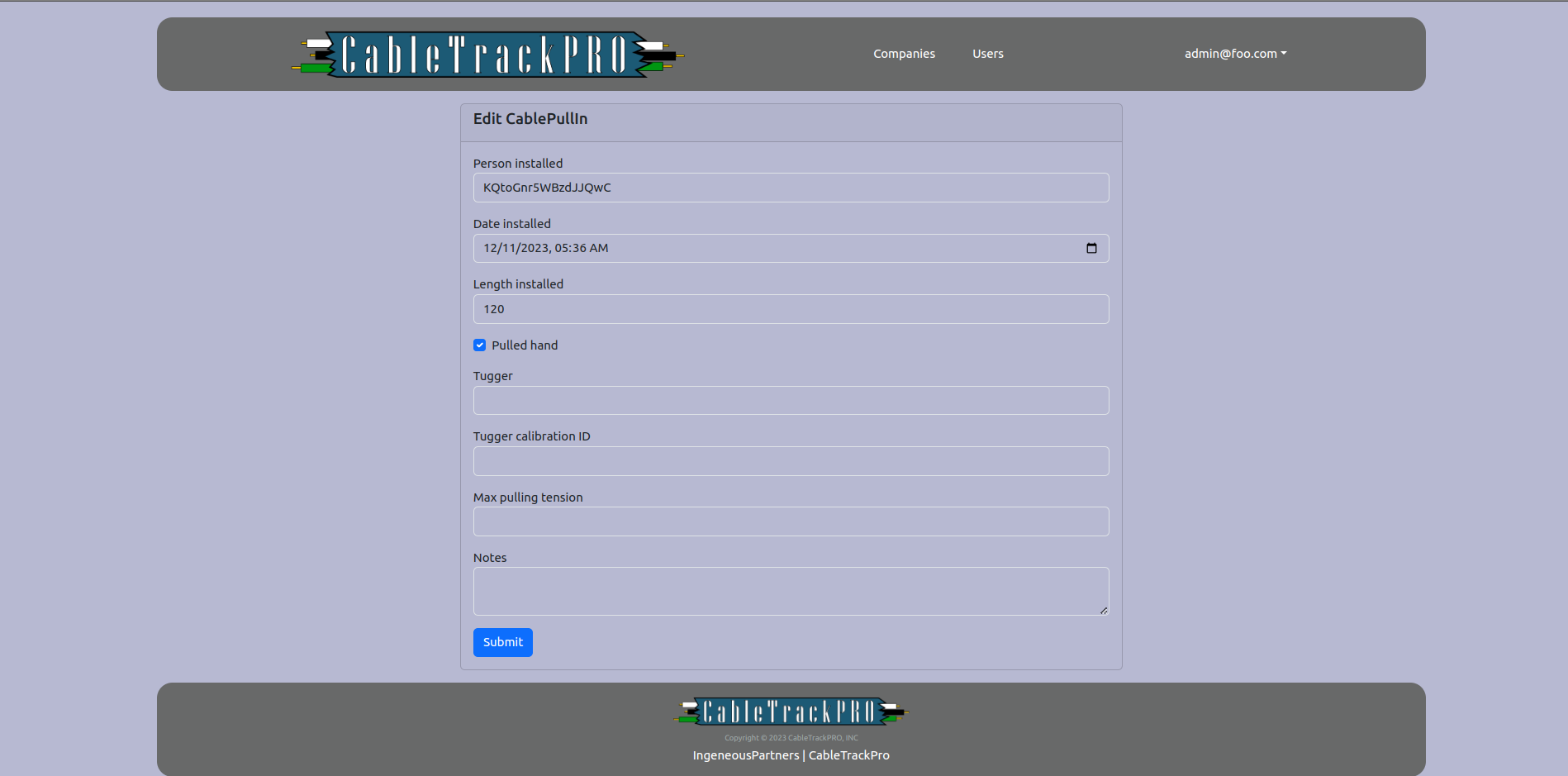Click the Max pulling tension label
This screenshot has height=776, width=1568.
click(x=528, y=497)
